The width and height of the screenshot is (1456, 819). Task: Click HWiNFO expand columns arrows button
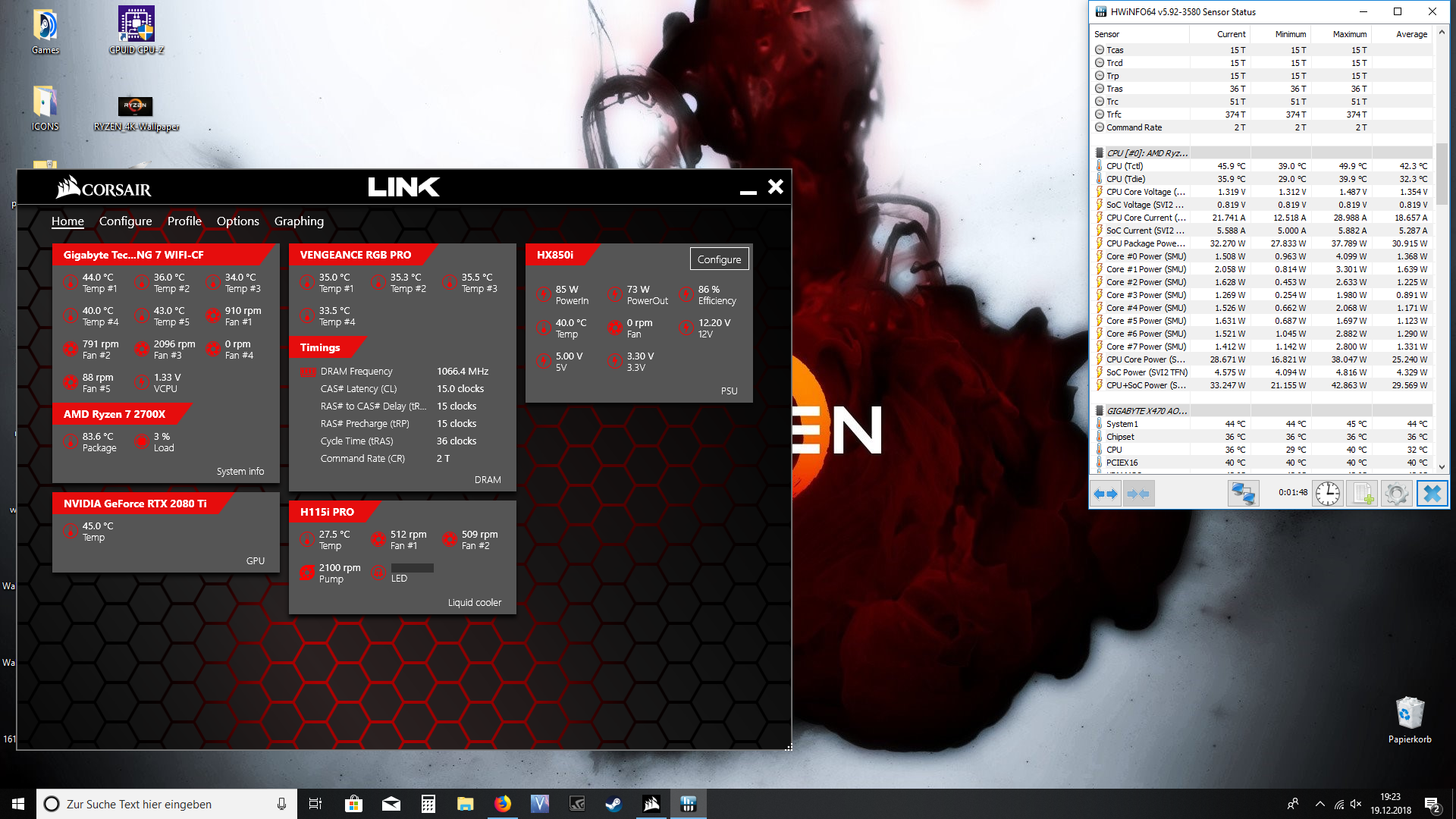click(x=1106, y=494)
